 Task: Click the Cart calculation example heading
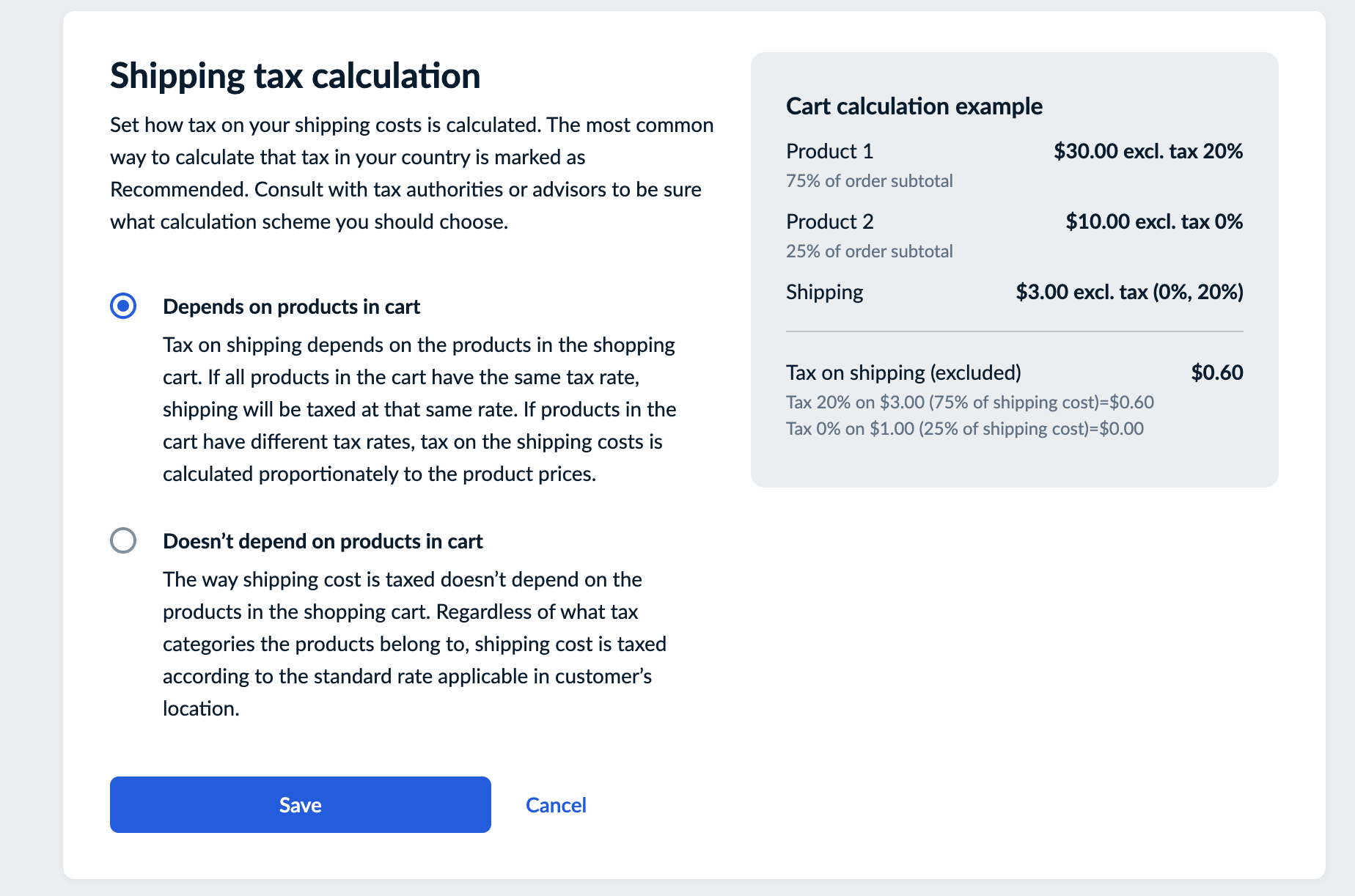[x=914, y=106]
